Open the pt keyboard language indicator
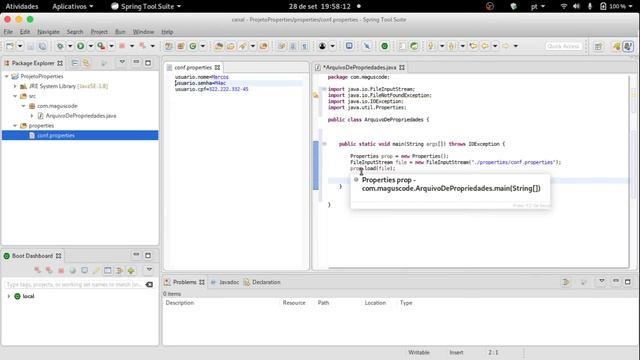This screenshot has height=360, width=640. (538, 6)
